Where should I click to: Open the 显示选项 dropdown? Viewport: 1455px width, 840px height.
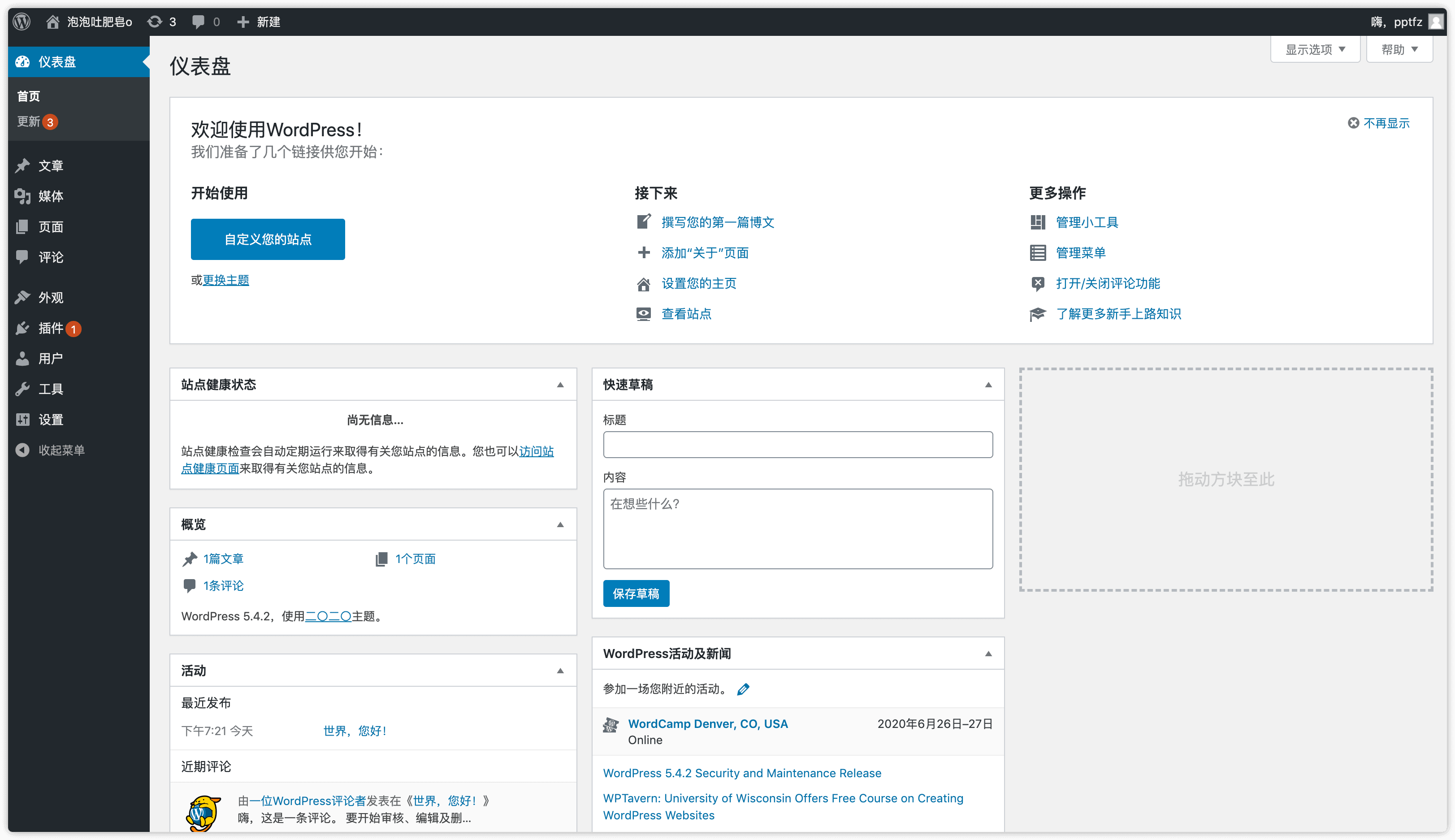[x=1314, y=50]
